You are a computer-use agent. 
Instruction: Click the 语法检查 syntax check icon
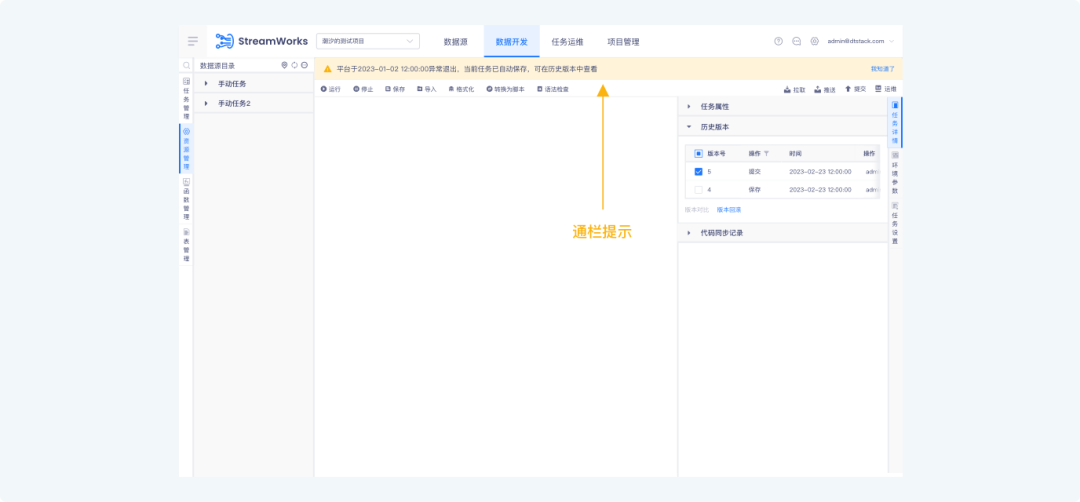540,89
